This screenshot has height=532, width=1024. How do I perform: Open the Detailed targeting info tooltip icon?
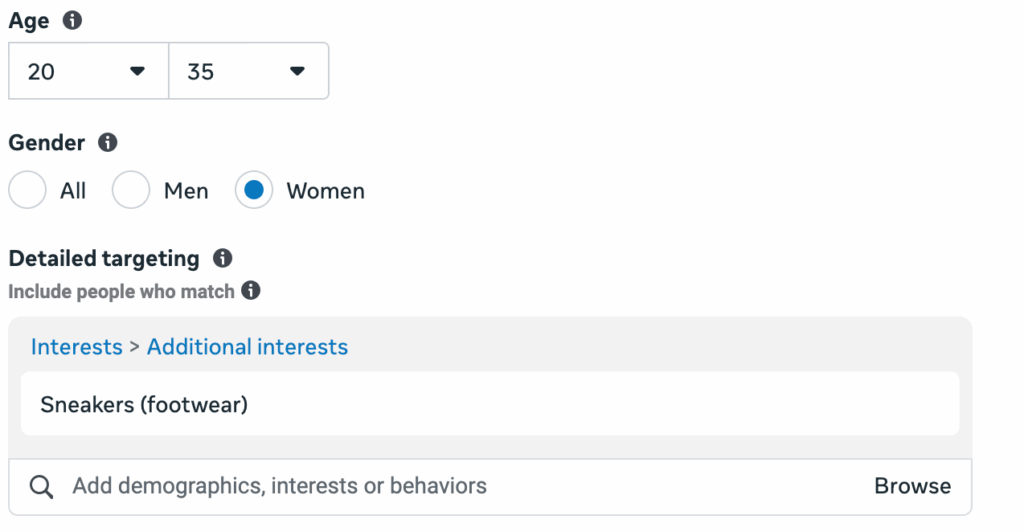(222, 259)
